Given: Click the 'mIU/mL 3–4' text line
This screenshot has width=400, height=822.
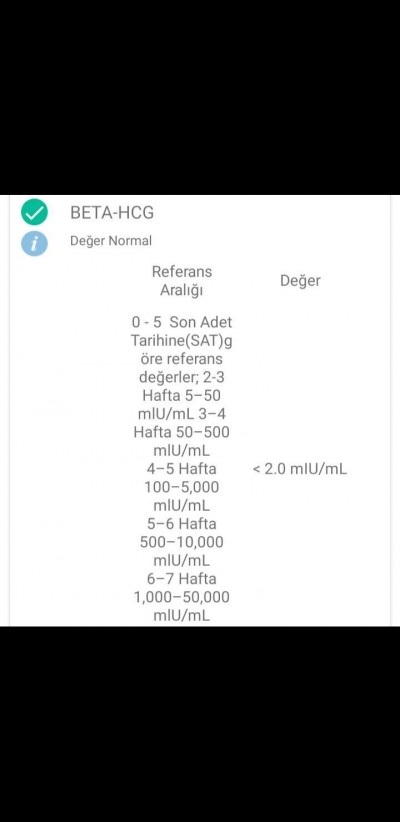Looking at the screenshot, I should 181,414.
